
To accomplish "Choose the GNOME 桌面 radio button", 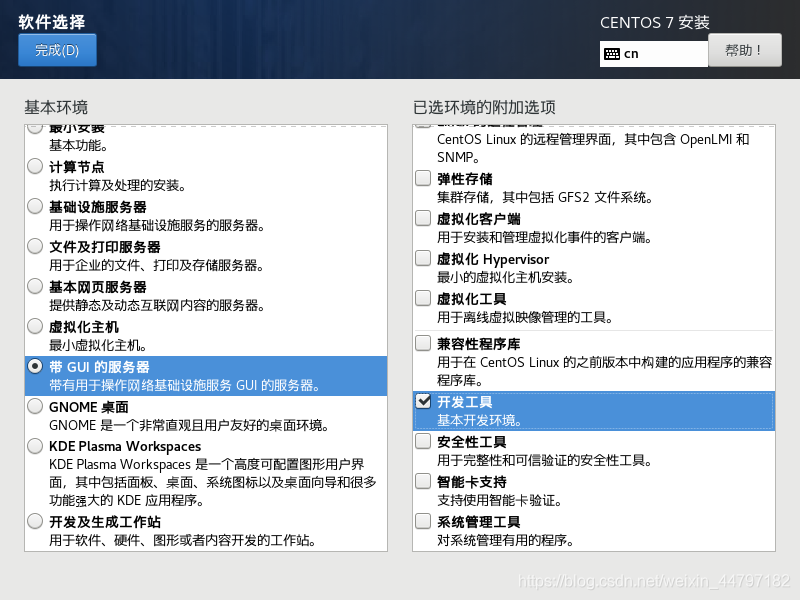I will (x=35, y=407).
